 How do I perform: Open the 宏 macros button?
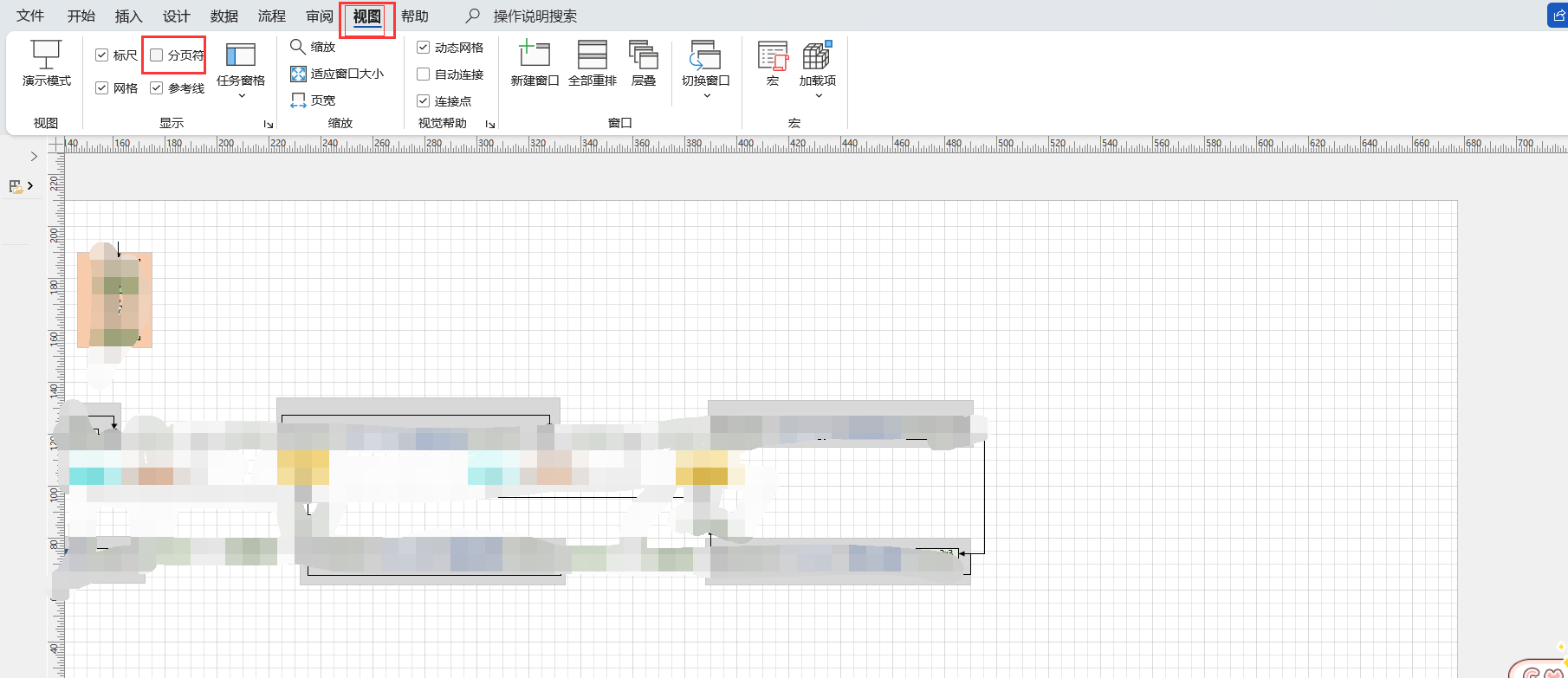[x=773, y=63]
